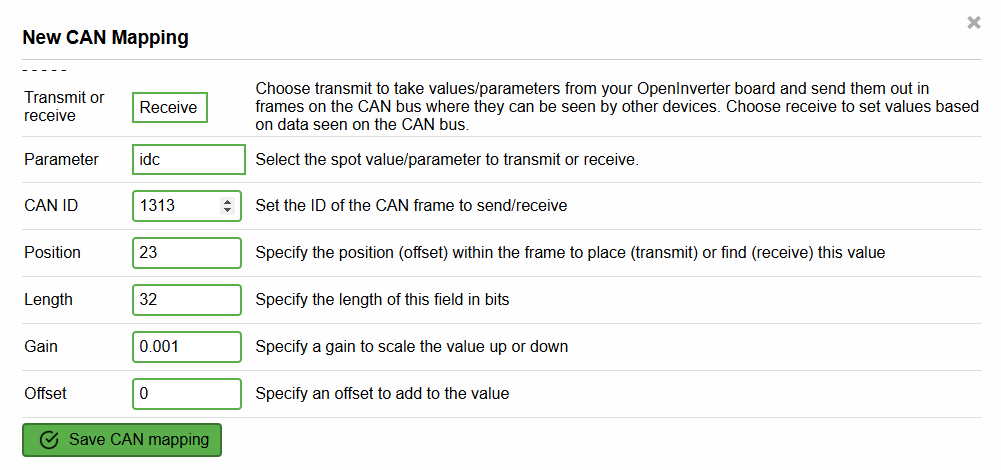1001x470 pixels.
Task: Focus the Position input field
Action: (x=186, y=253)
